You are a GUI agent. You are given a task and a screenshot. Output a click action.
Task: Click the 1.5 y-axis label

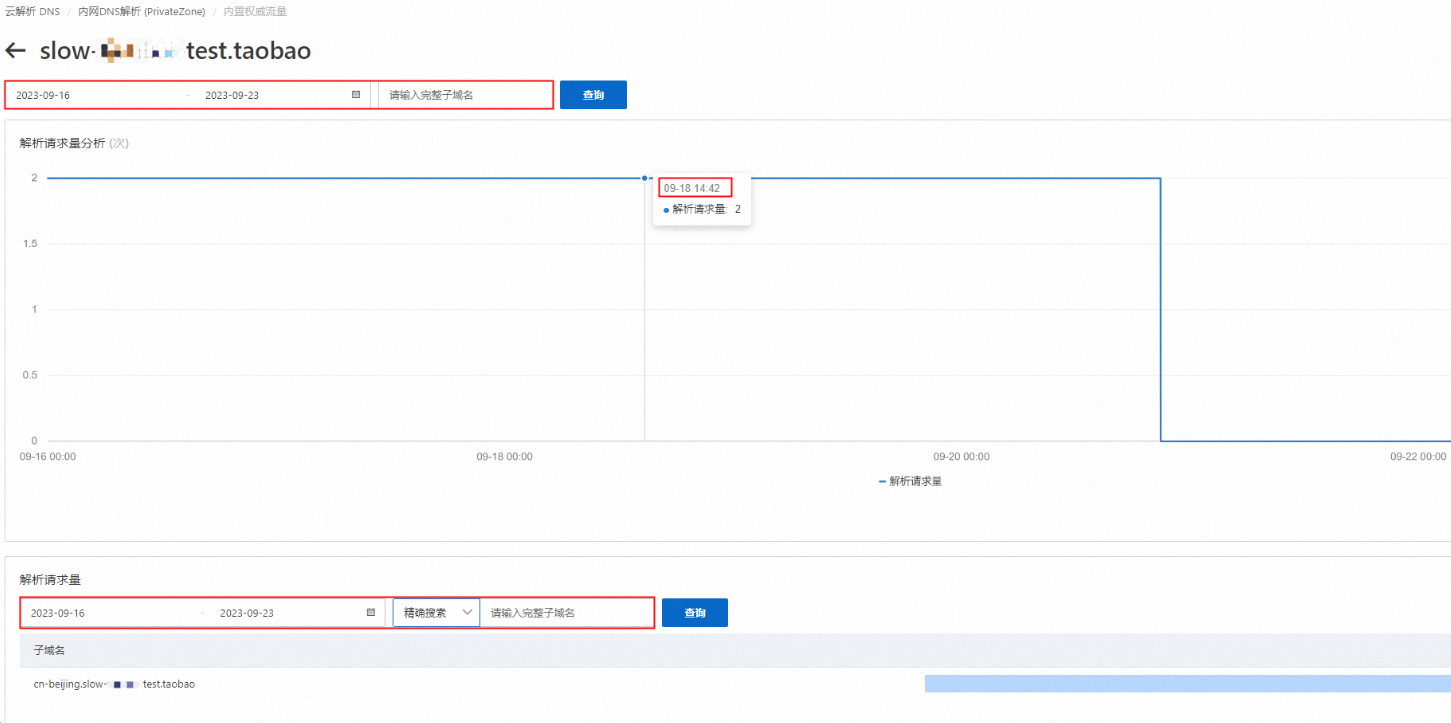[x=31, y=244]
